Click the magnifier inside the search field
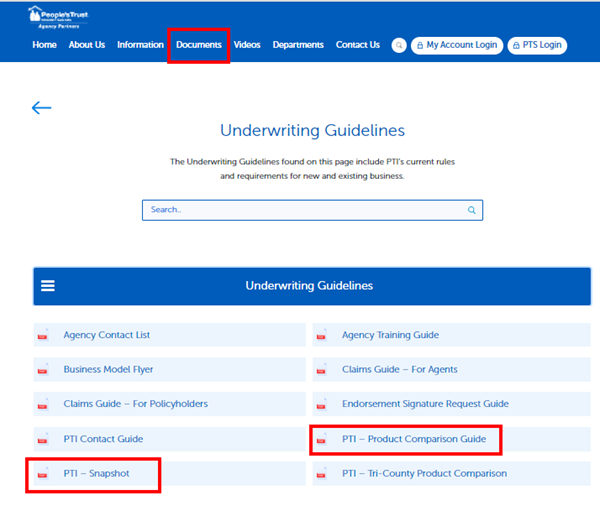The width and height of the screenshot is (600, 511). pos(471,210)
